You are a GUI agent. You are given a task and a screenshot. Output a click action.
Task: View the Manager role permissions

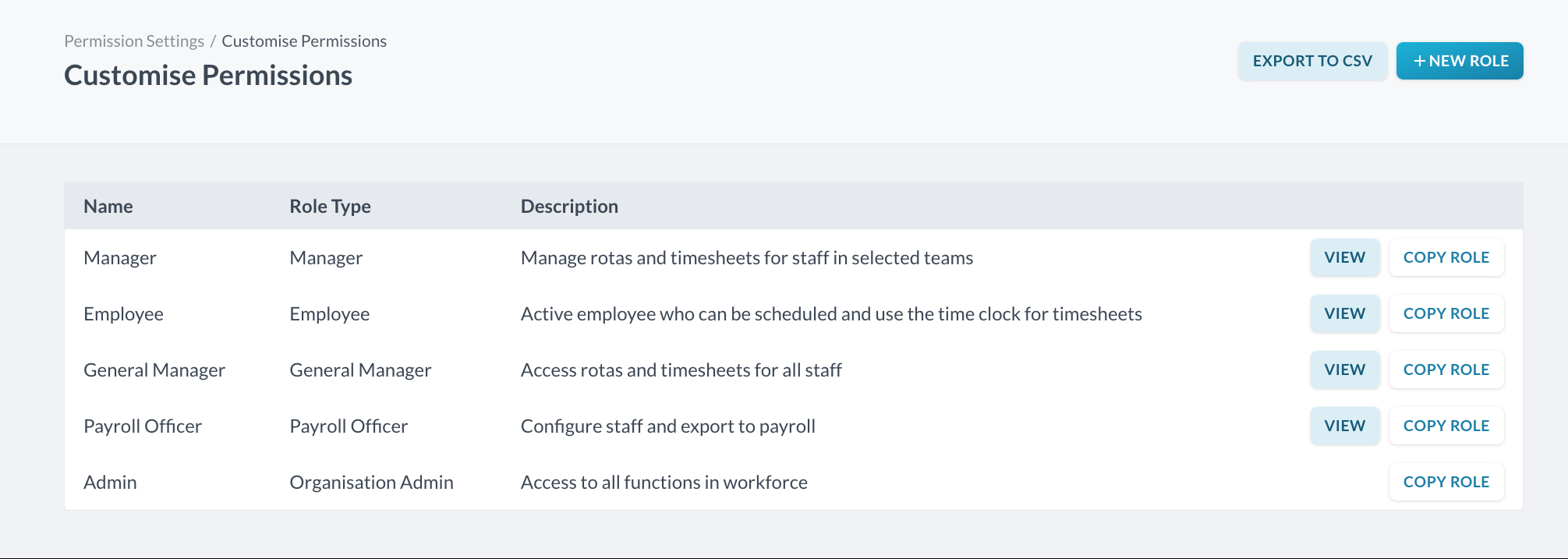[x=1344, y=257]
